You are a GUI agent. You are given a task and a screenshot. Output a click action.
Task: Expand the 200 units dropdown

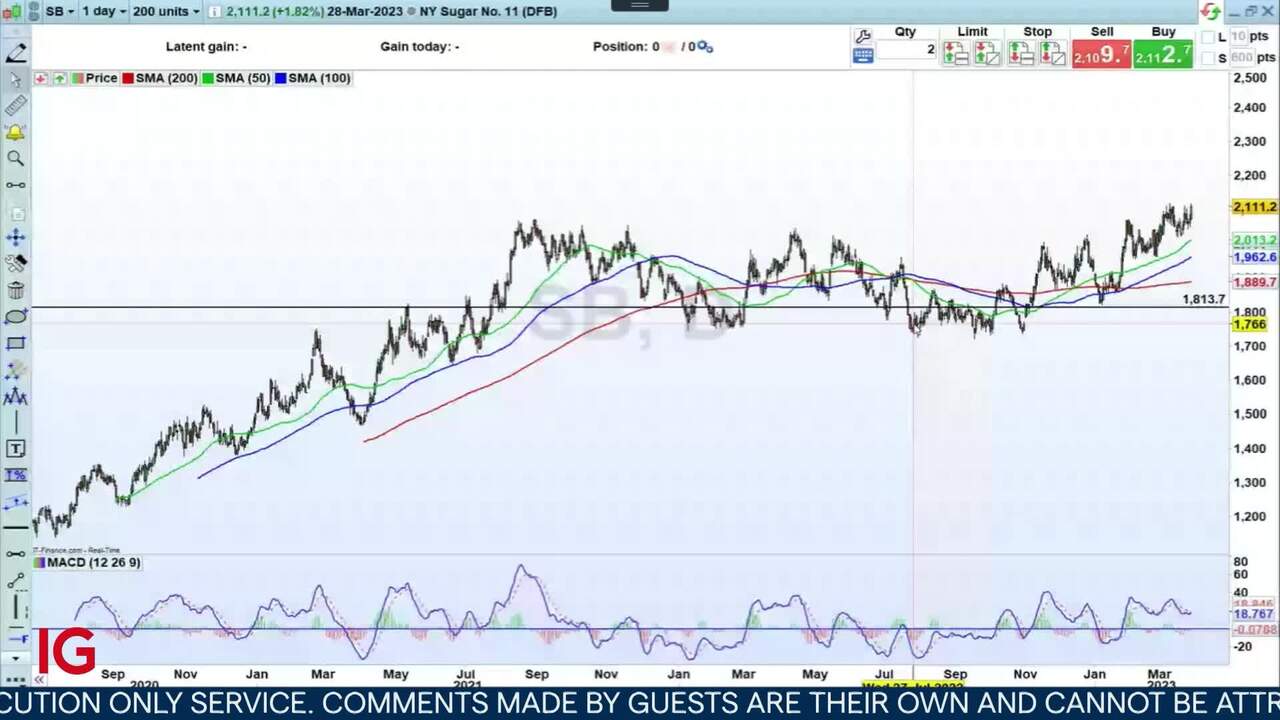pyautogui.click(x=166, y=11)
